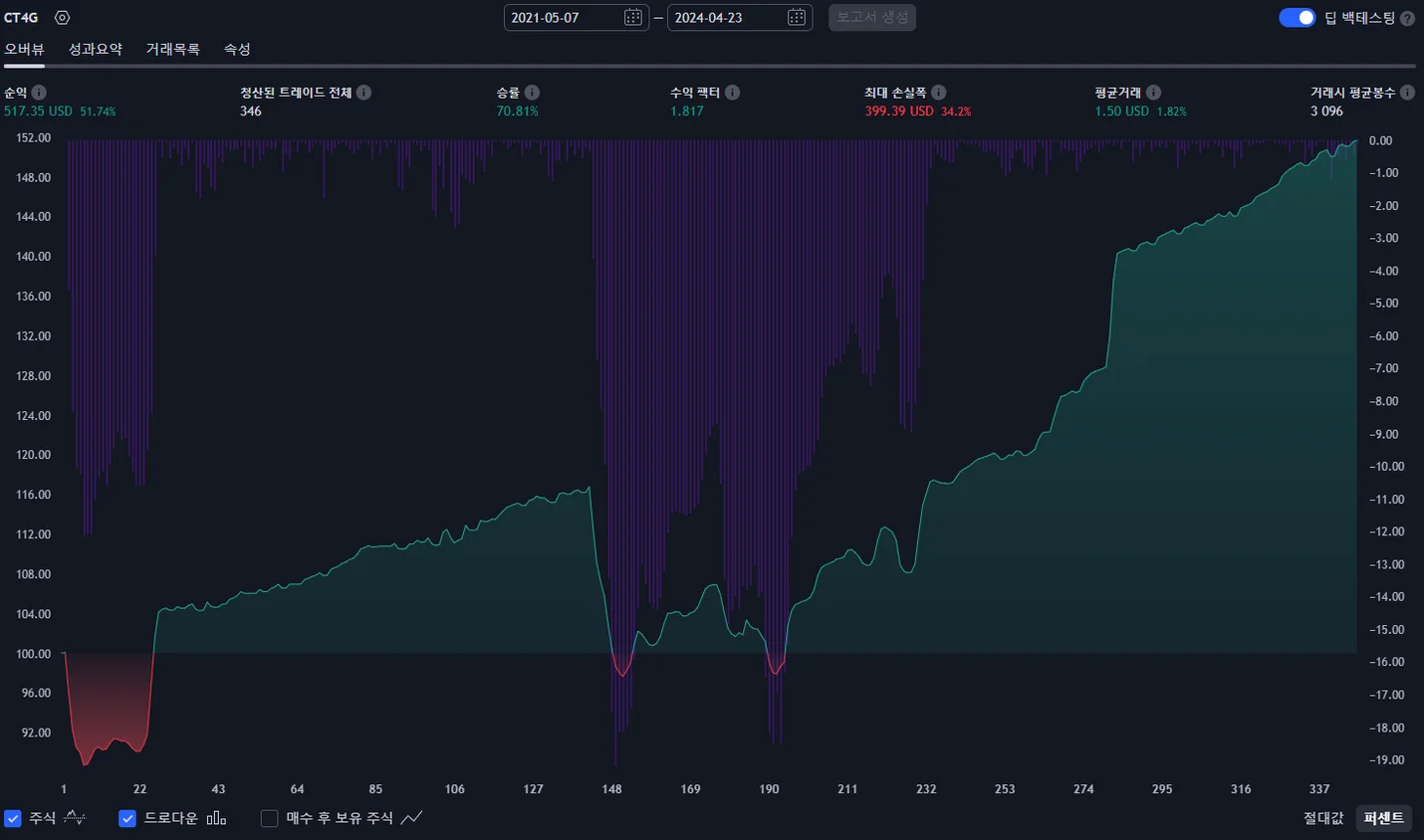The image size is (1424, 840).
Task: Enable the 매수 후 보유 주식 checkbox
Action: 269,818
